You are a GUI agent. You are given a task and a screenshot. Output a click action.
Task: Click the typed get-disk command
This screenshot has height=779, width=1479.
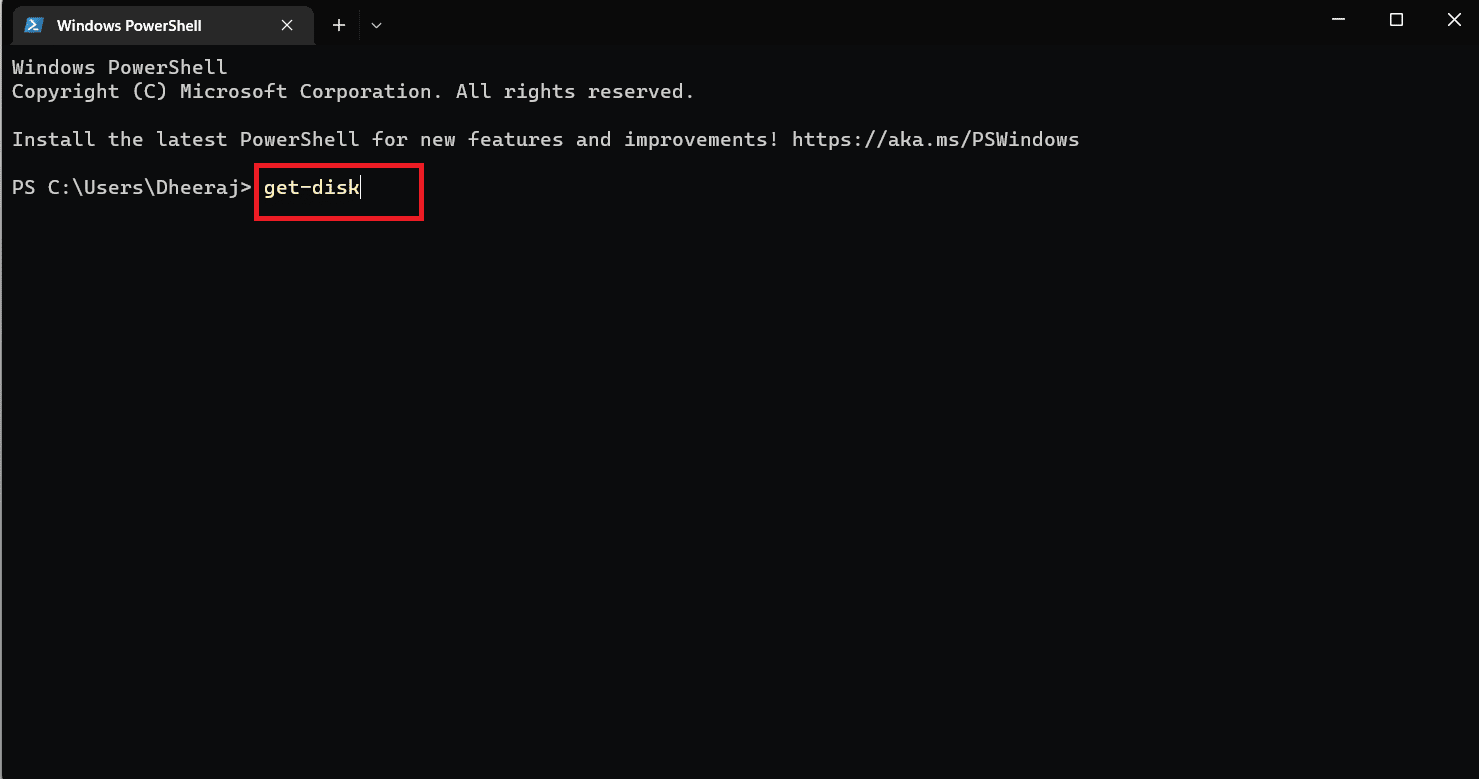pos(311,187)
